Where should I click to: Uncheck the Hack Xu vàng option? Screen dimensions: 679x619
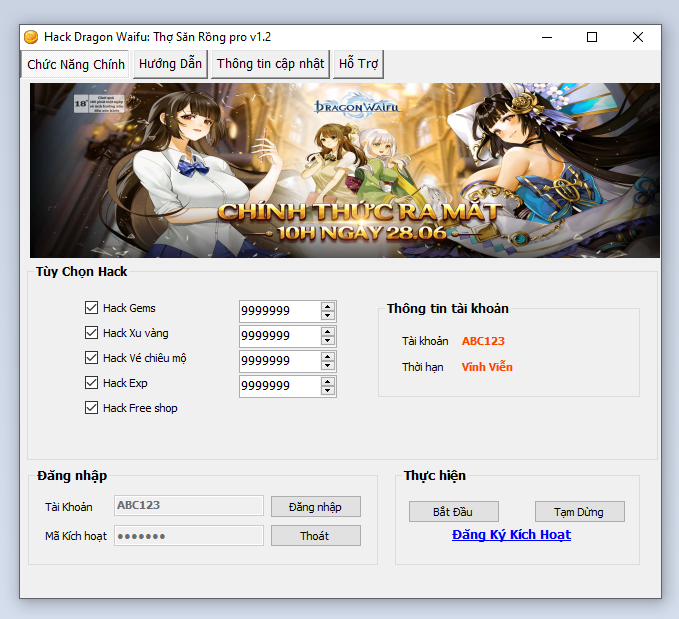pos(92,333)
